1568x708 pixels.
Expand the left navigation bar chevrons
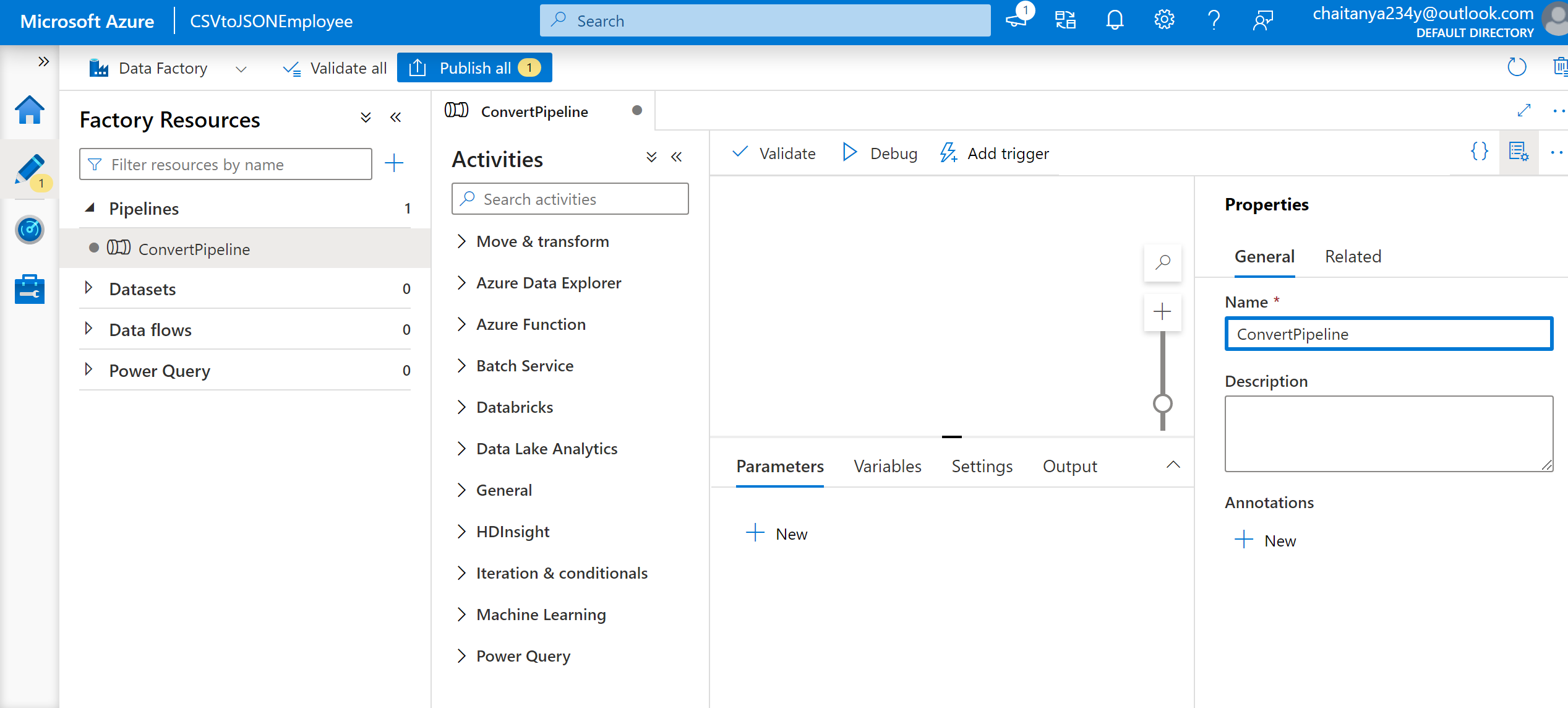(43, 61)
